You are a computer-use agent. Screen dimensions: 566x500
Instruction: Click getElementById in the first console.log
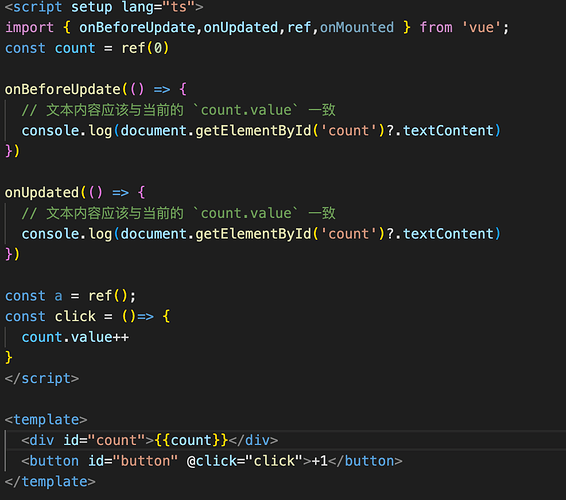tap(253, 131)
